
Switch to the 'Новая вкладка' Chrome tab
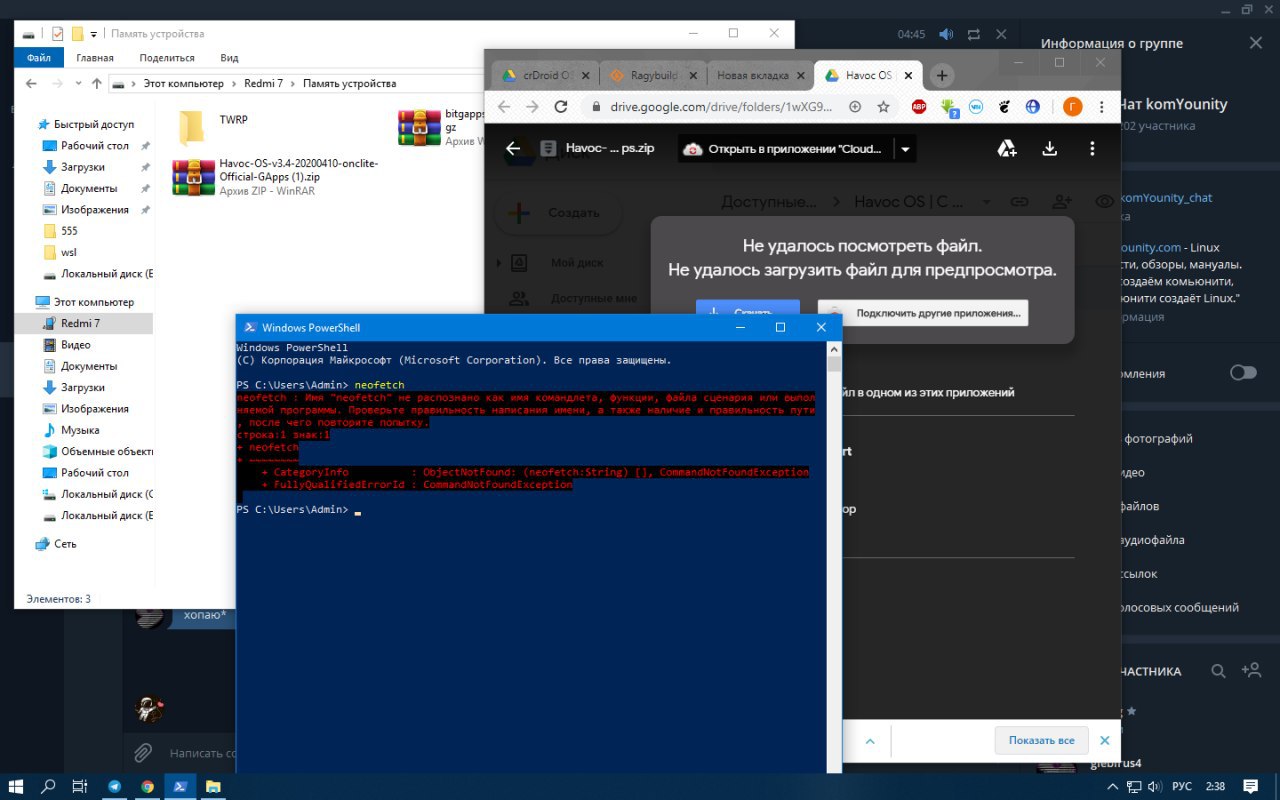click(760, 75)
